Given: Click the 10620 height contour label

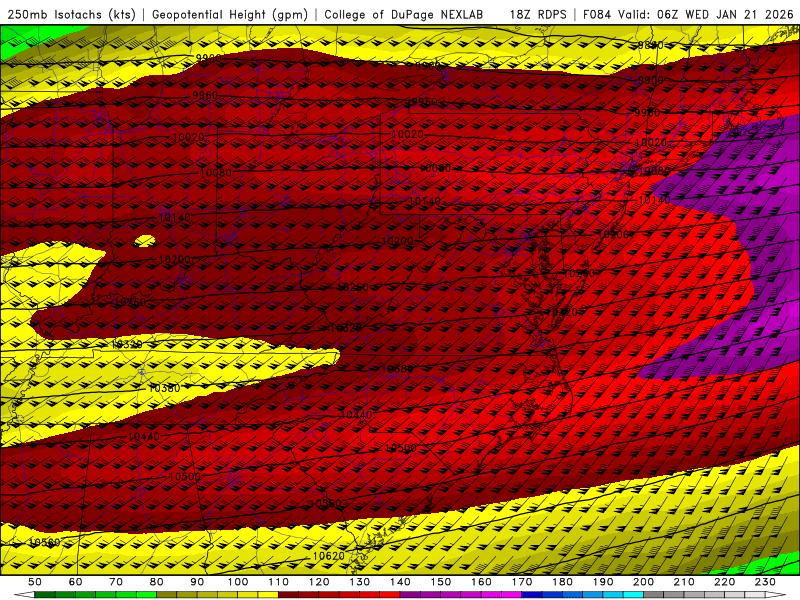Looking at the screenshot, I should (329, 556).
